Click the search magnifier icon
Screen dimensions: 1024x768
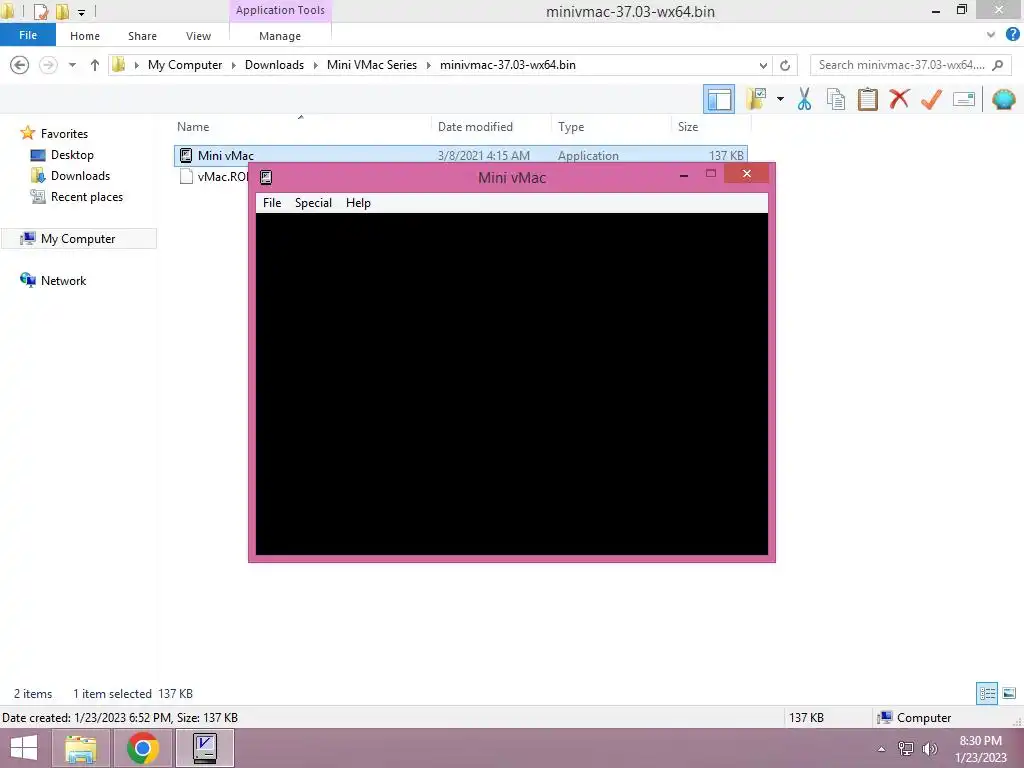pyautogui.click(x=997, y=65)
